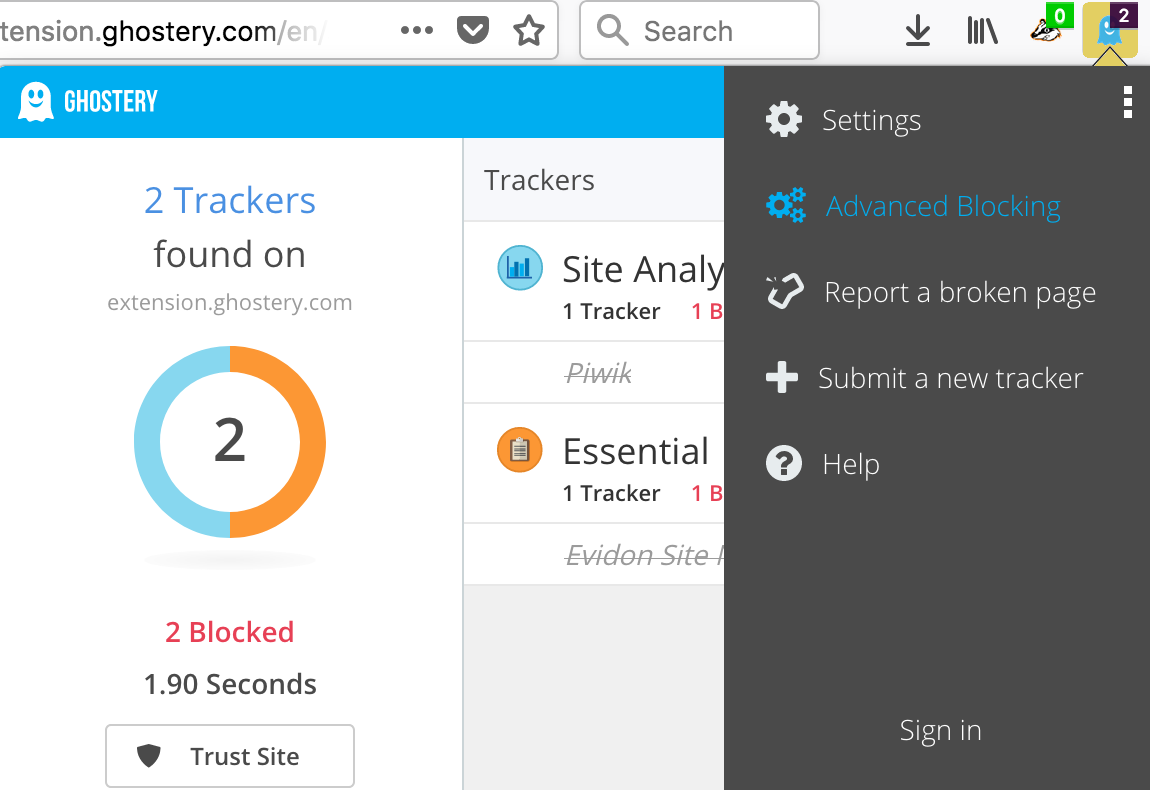Image resolution: width=1150 pixels, height=790 pixels.
Task: Bookmark this page with star icon
Action: (528, 31)
